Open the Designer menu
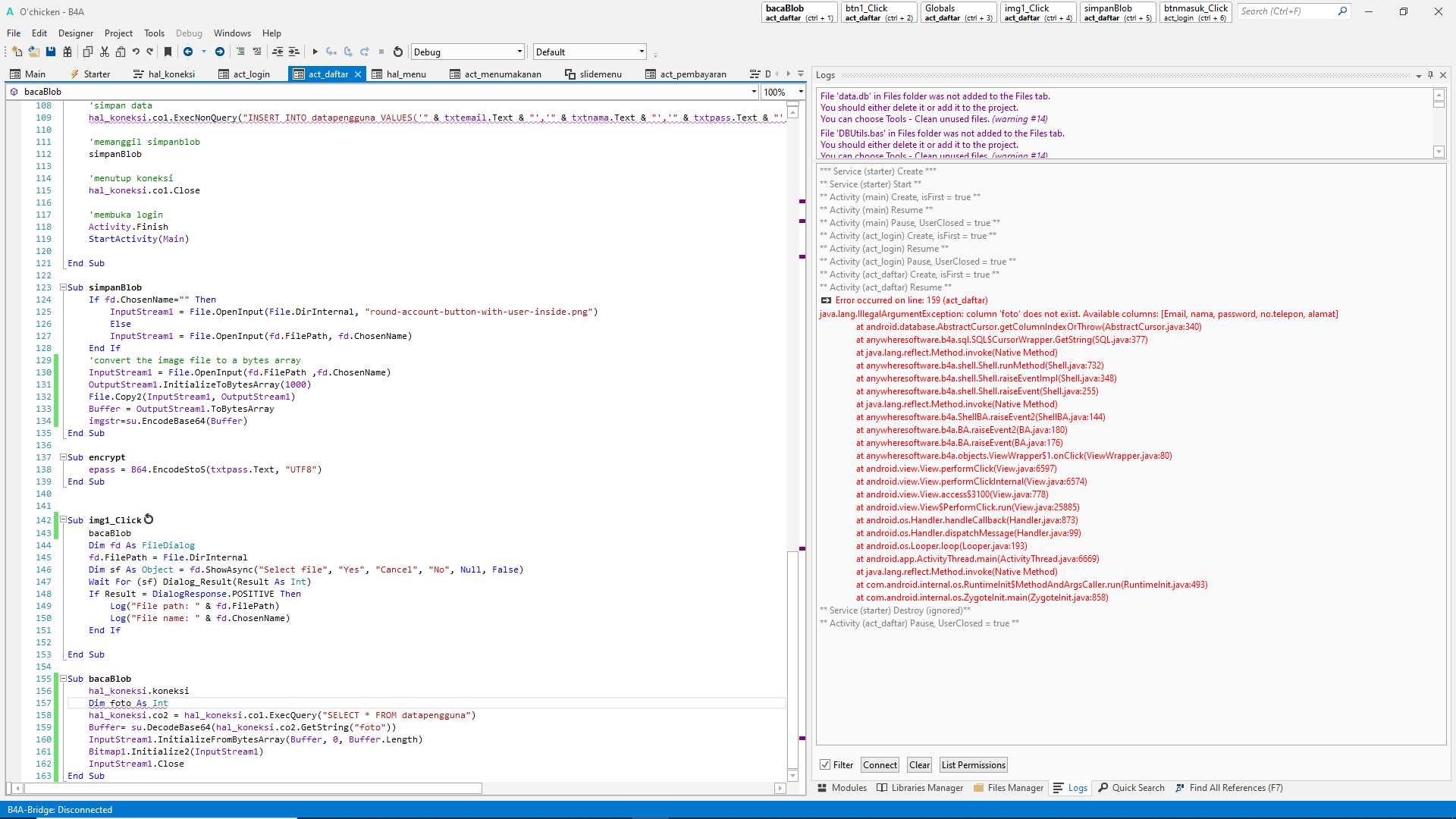 (x=76, y=33)
